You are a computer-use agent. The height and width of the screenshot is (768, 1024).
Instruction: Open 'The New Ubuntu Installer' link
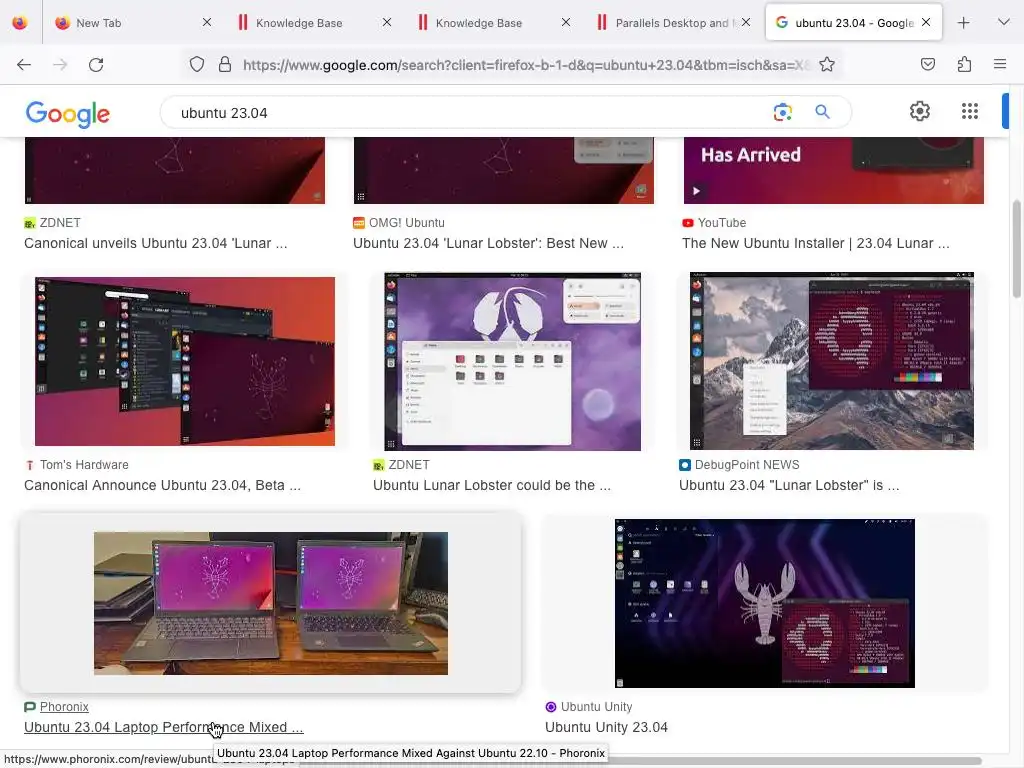tap(816, 244)
